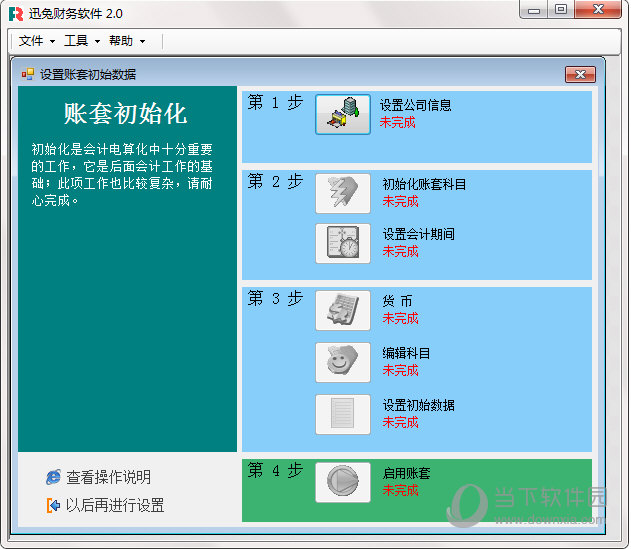Close the 设置账套初始数据 dialog

click(x=580, y=74)
